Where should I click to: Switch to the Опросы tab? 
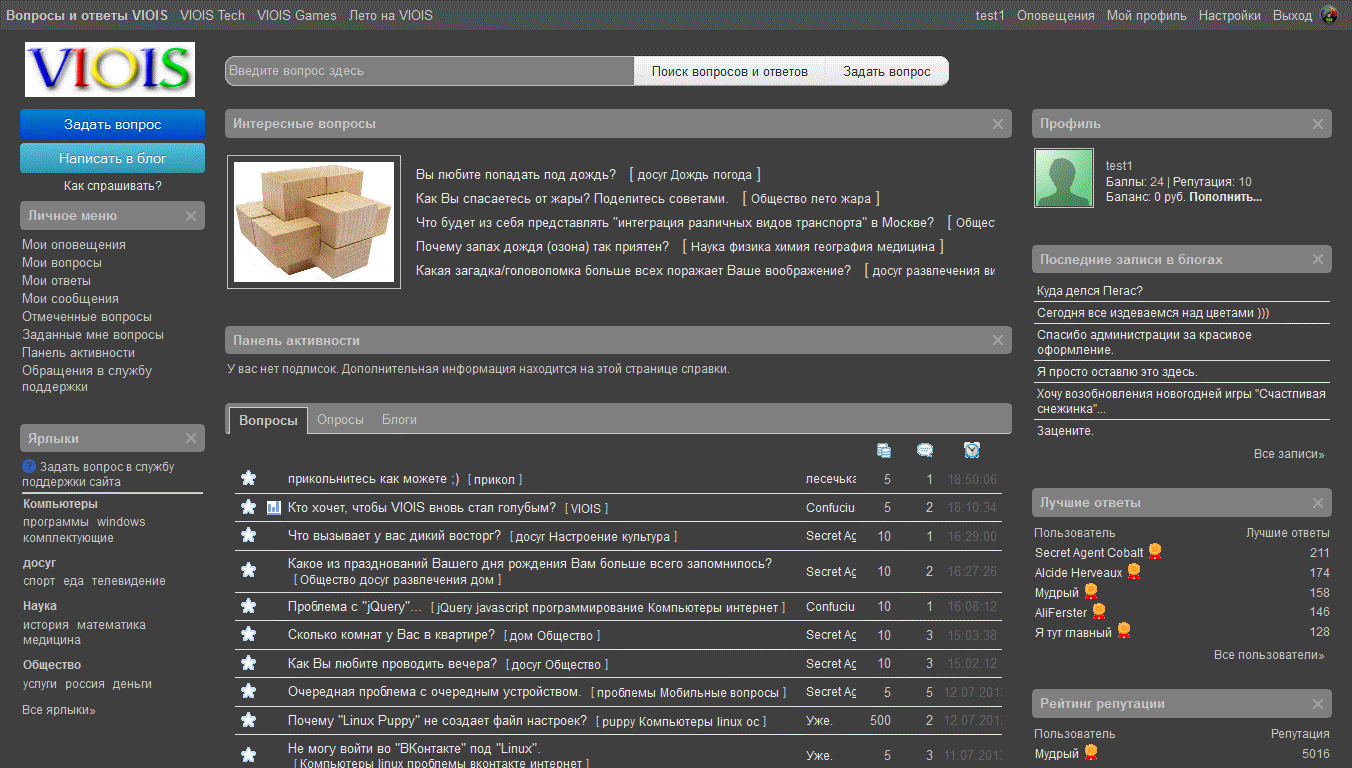click(340, 420)
